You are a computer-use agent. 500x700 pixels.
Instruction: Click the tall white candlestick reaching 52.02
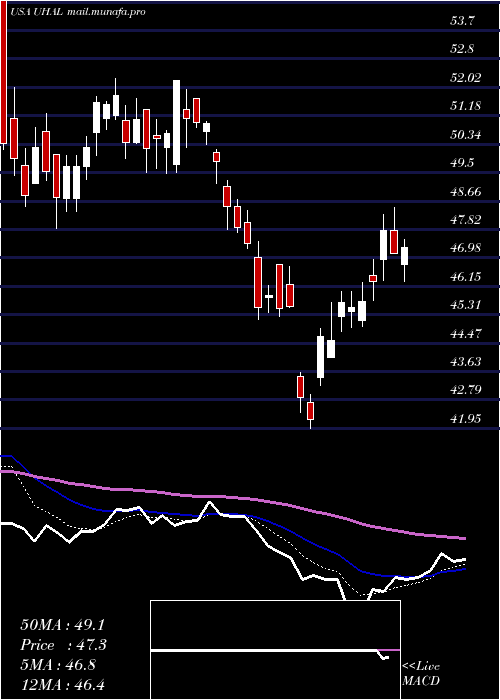coord(177,123)
